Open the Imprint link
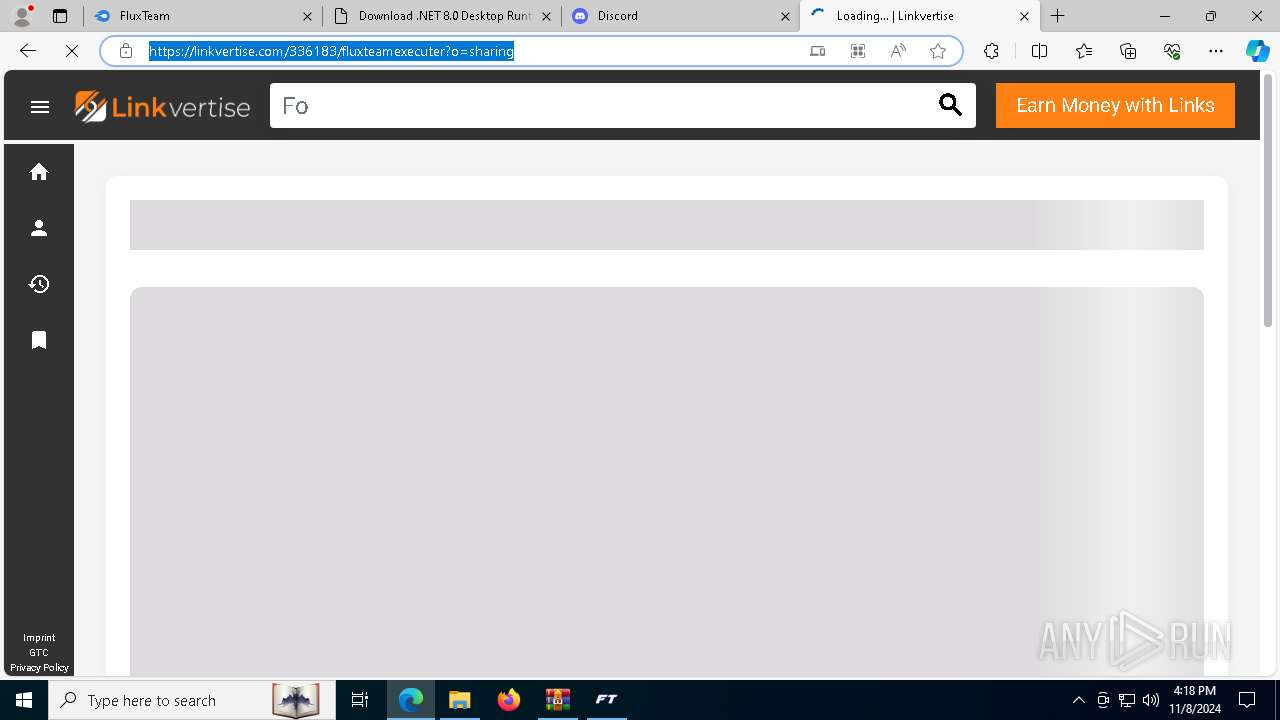The image size is (1280, 720). (39, 638)
